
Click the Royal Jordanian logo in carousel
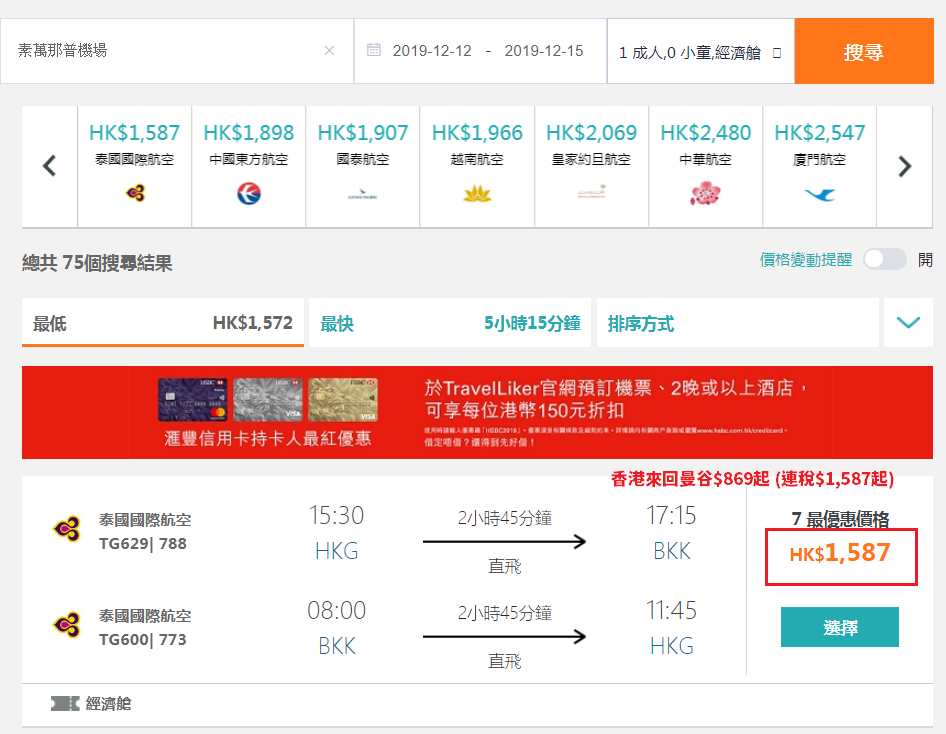(x=591, y=192)
